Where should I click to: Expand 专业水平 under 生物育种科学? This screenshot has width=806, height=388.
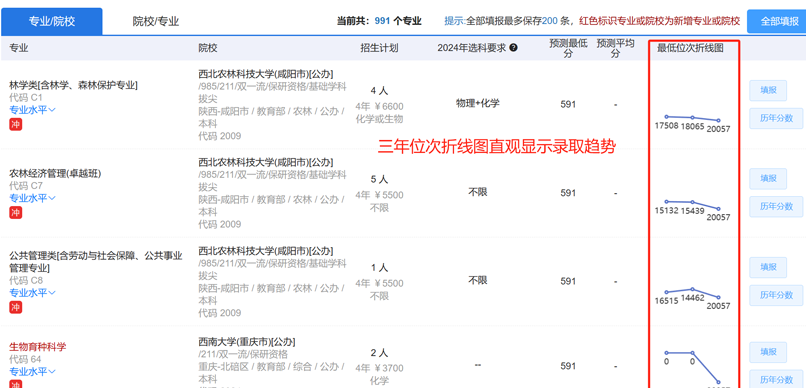32,371
